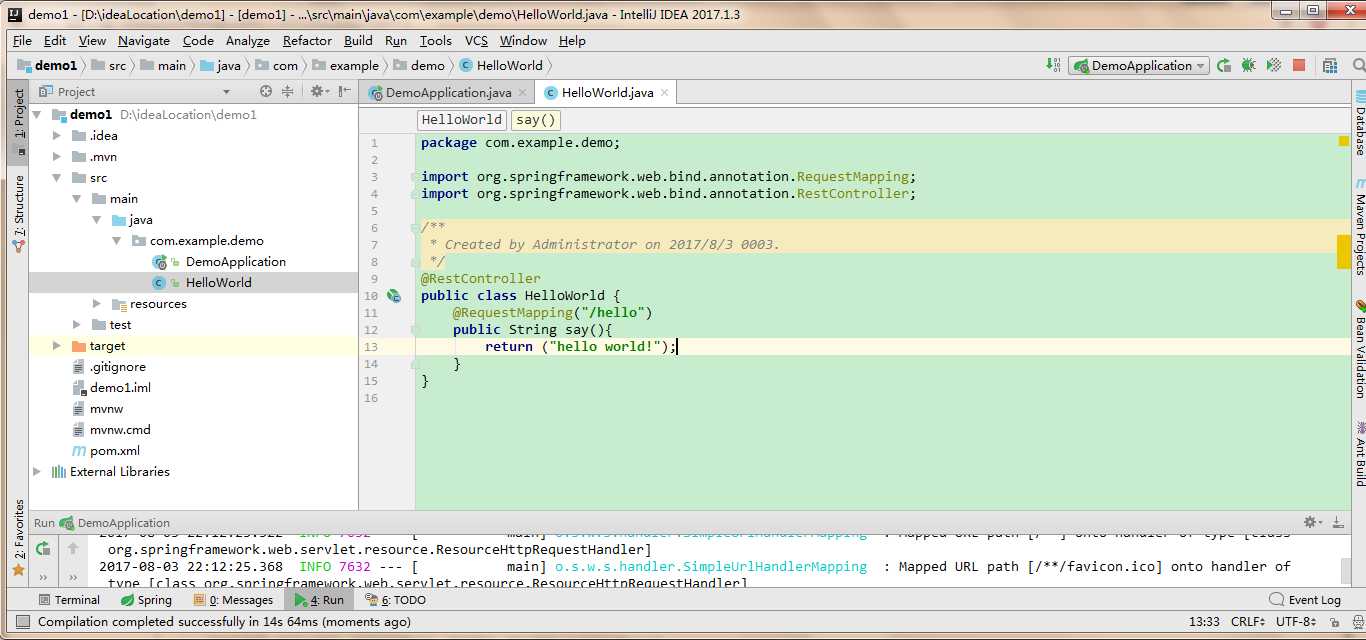Open the Favorites side tab
The width and height of the screenshot is (1366, 640).
[18, 540]
